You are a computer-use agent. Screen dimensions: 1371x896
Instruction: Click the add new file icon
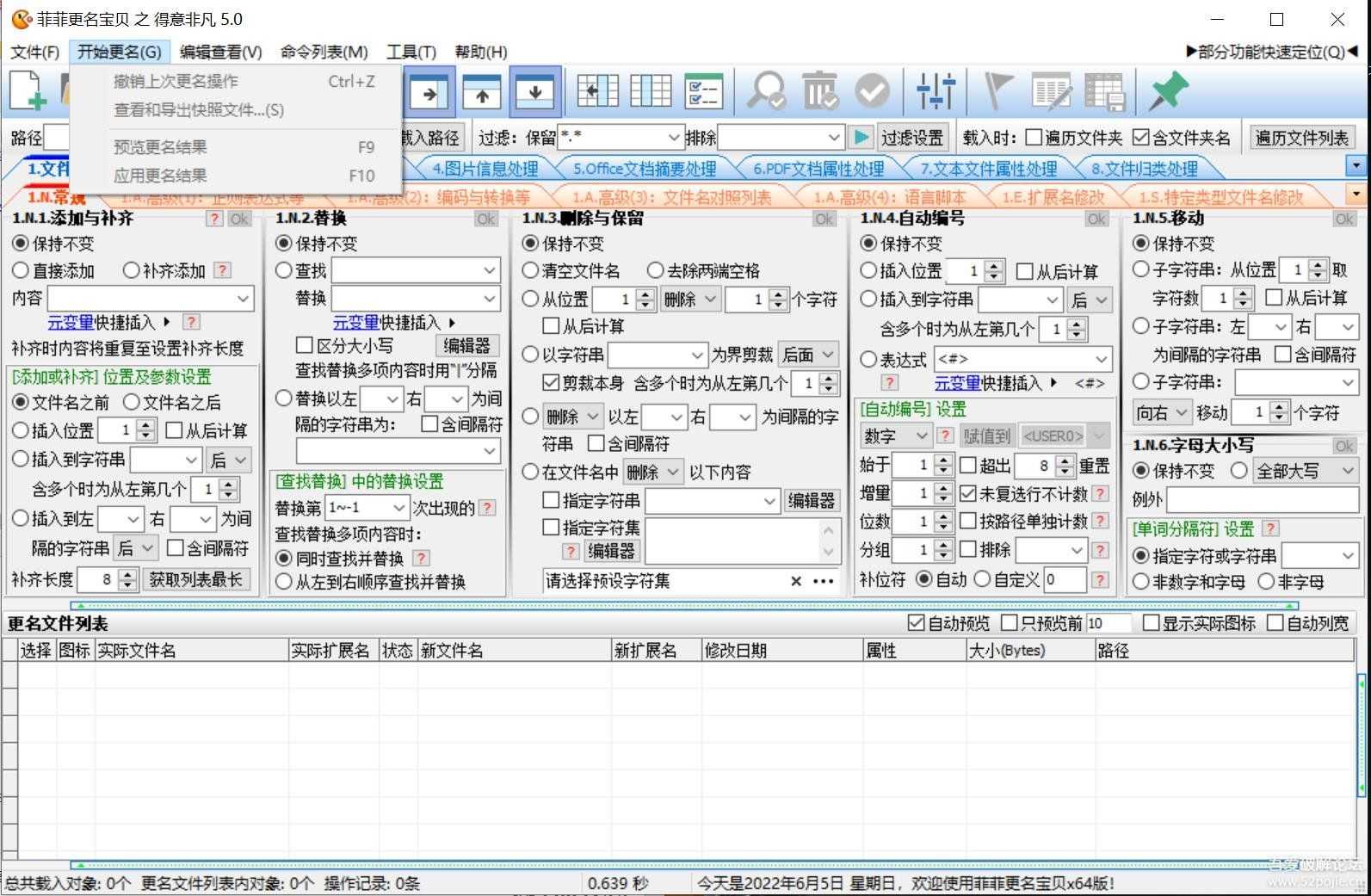pos(28,90)
